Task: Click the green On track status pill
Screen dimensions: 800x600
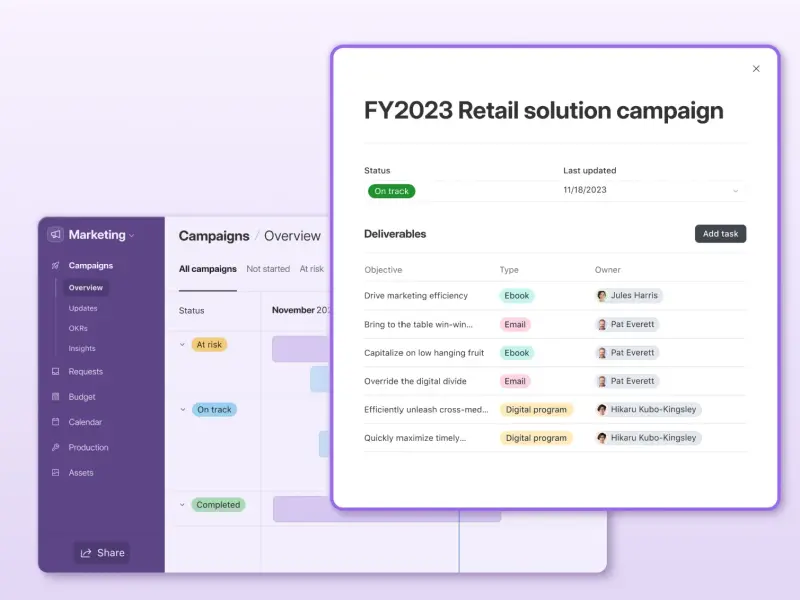Action: (x=391, y=191)
